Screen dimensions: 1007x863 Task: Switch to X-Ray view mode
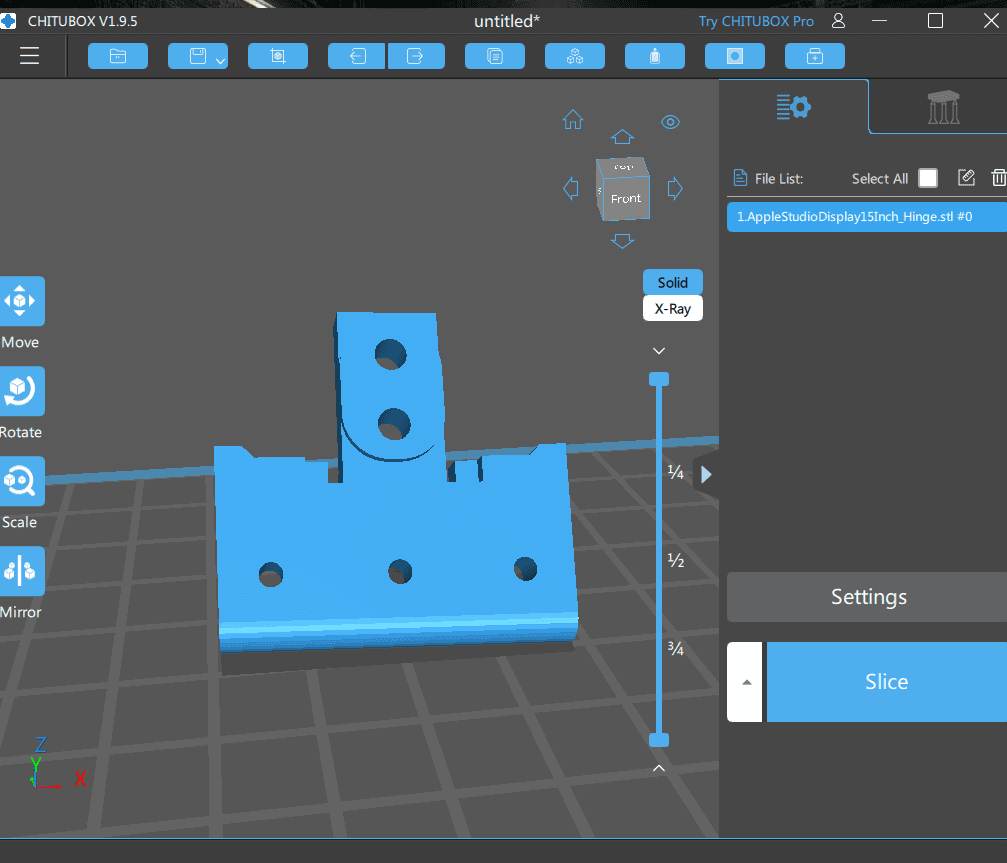[x=672, y=309]
